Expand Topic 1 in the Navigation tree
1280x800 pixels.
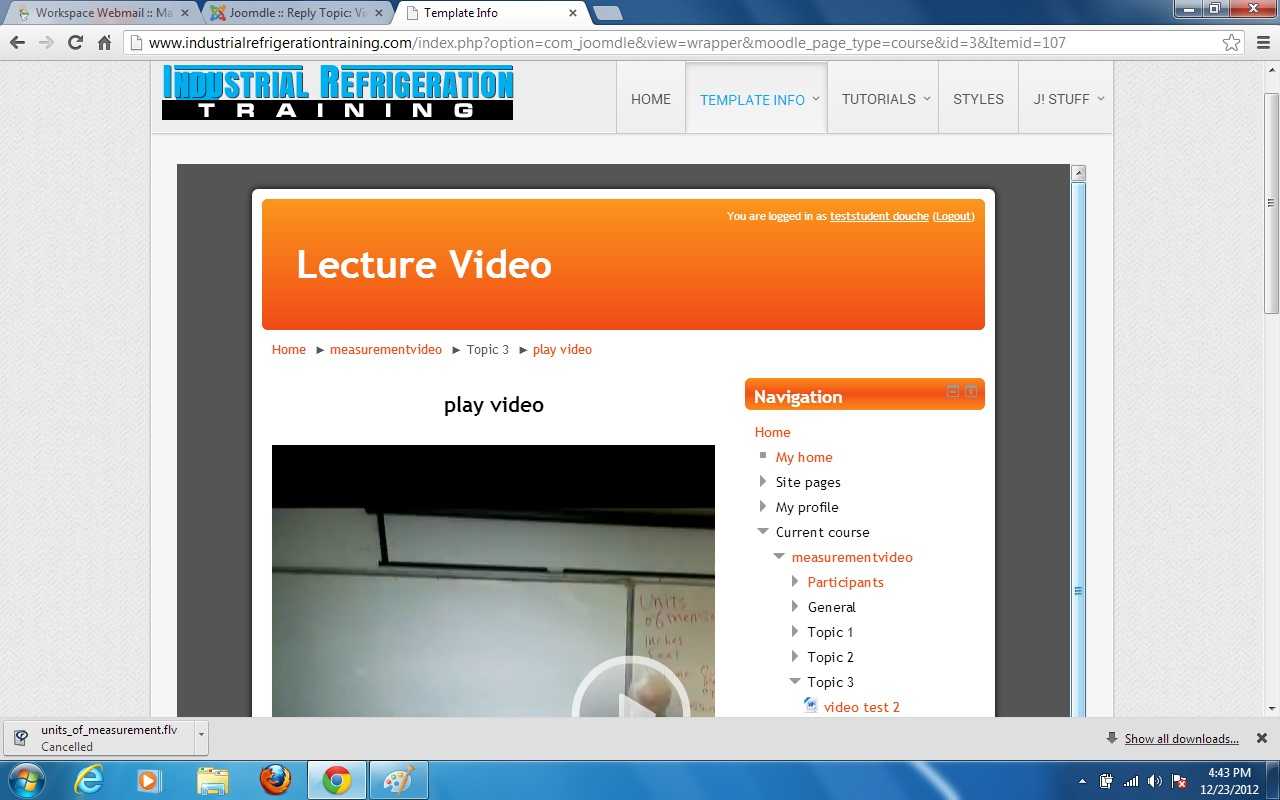point(795,632)
